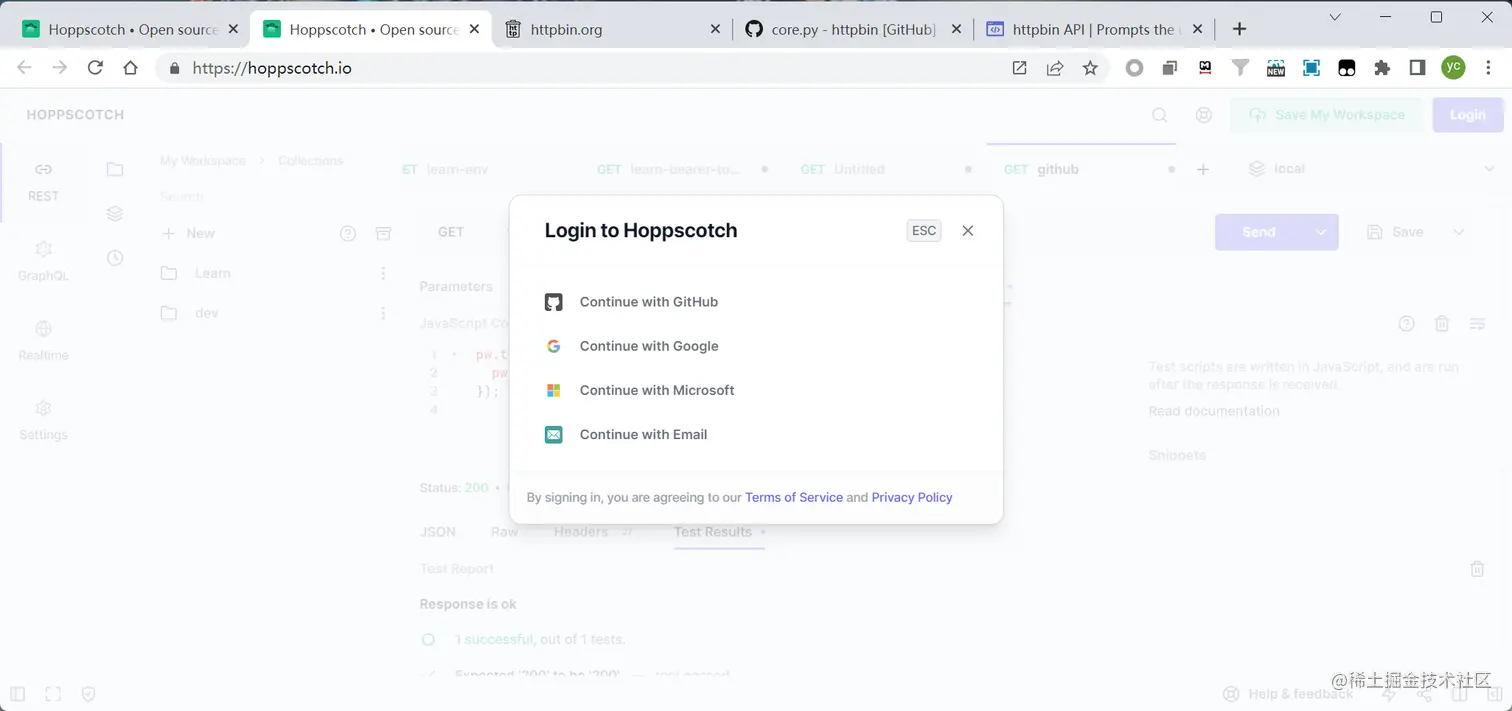Open the browser extensions puzzle icon
This screenshot has width=1512, height=711.
1382,68
